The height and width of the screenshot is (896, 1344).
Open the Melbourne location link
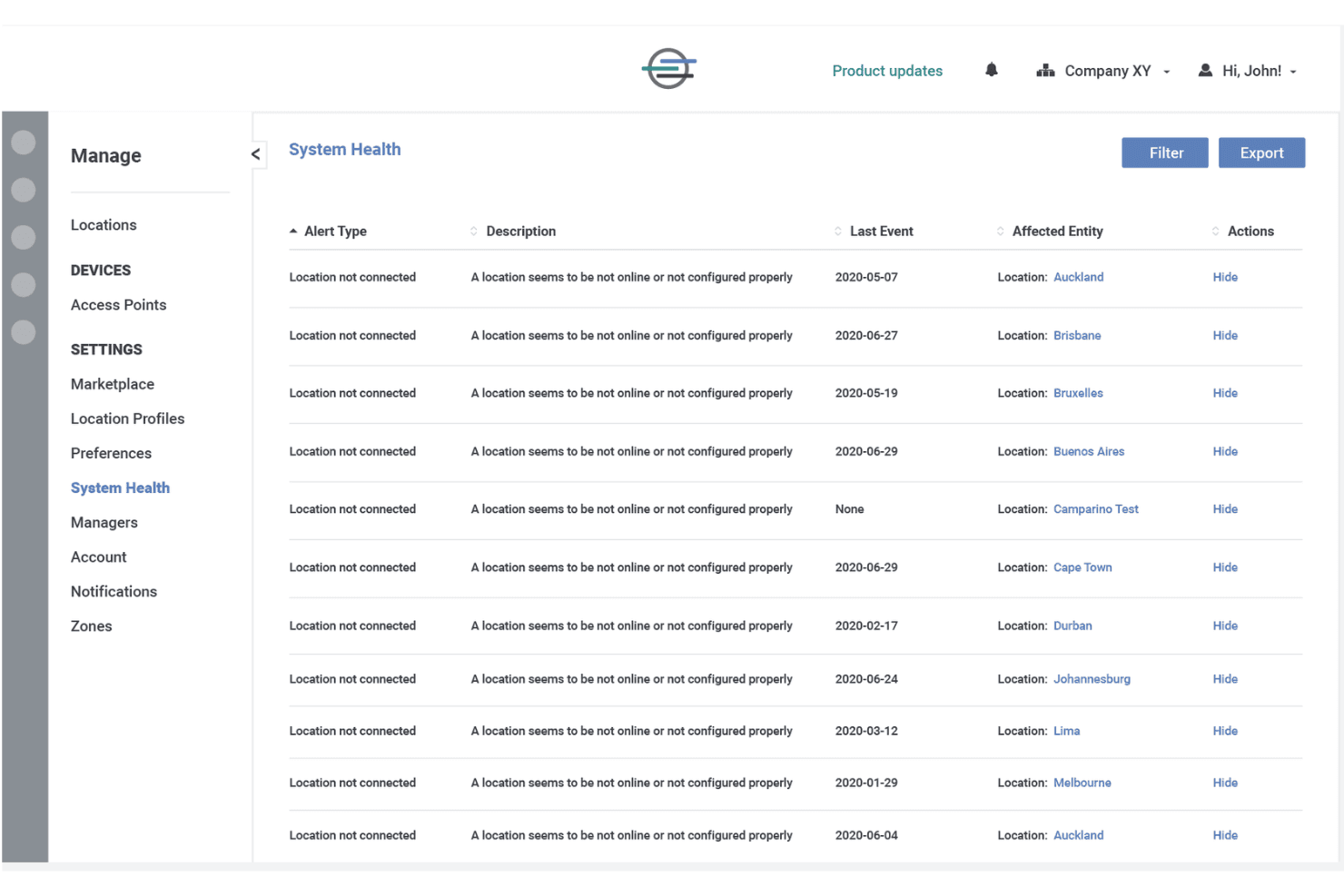[1082, 783]
